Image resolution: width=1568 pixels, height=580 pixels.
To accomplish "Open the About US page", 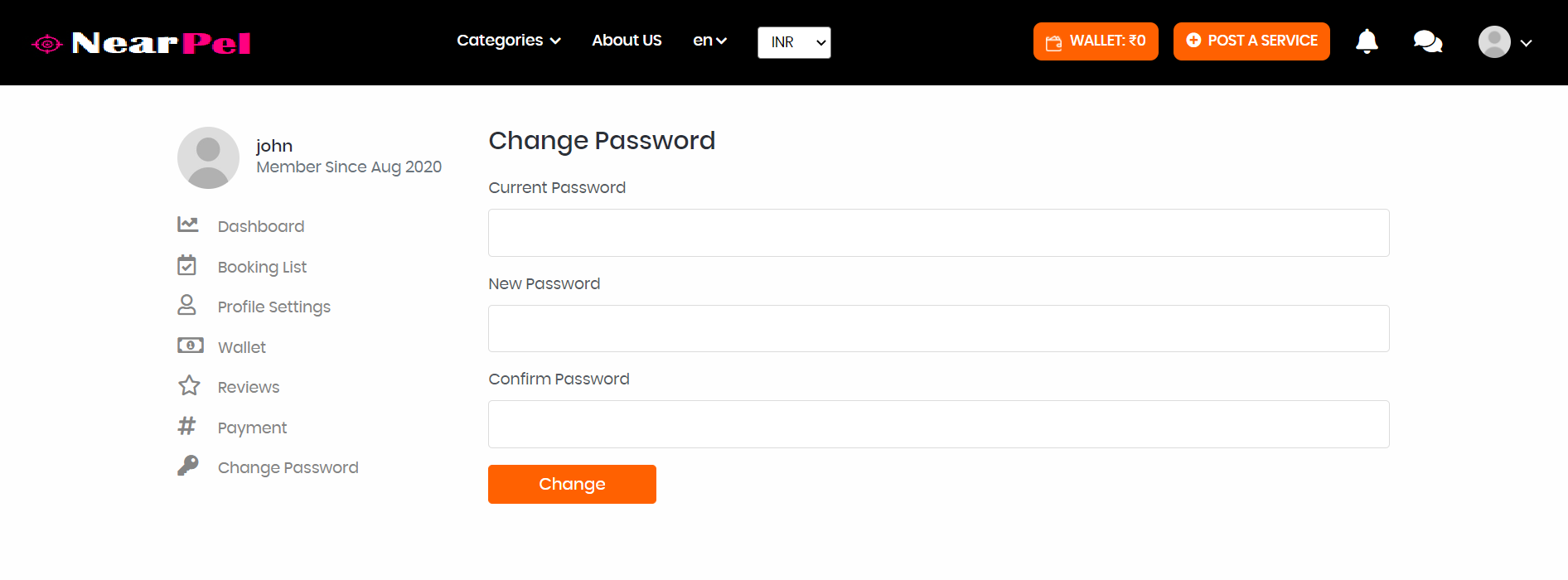I will (627, 41).
